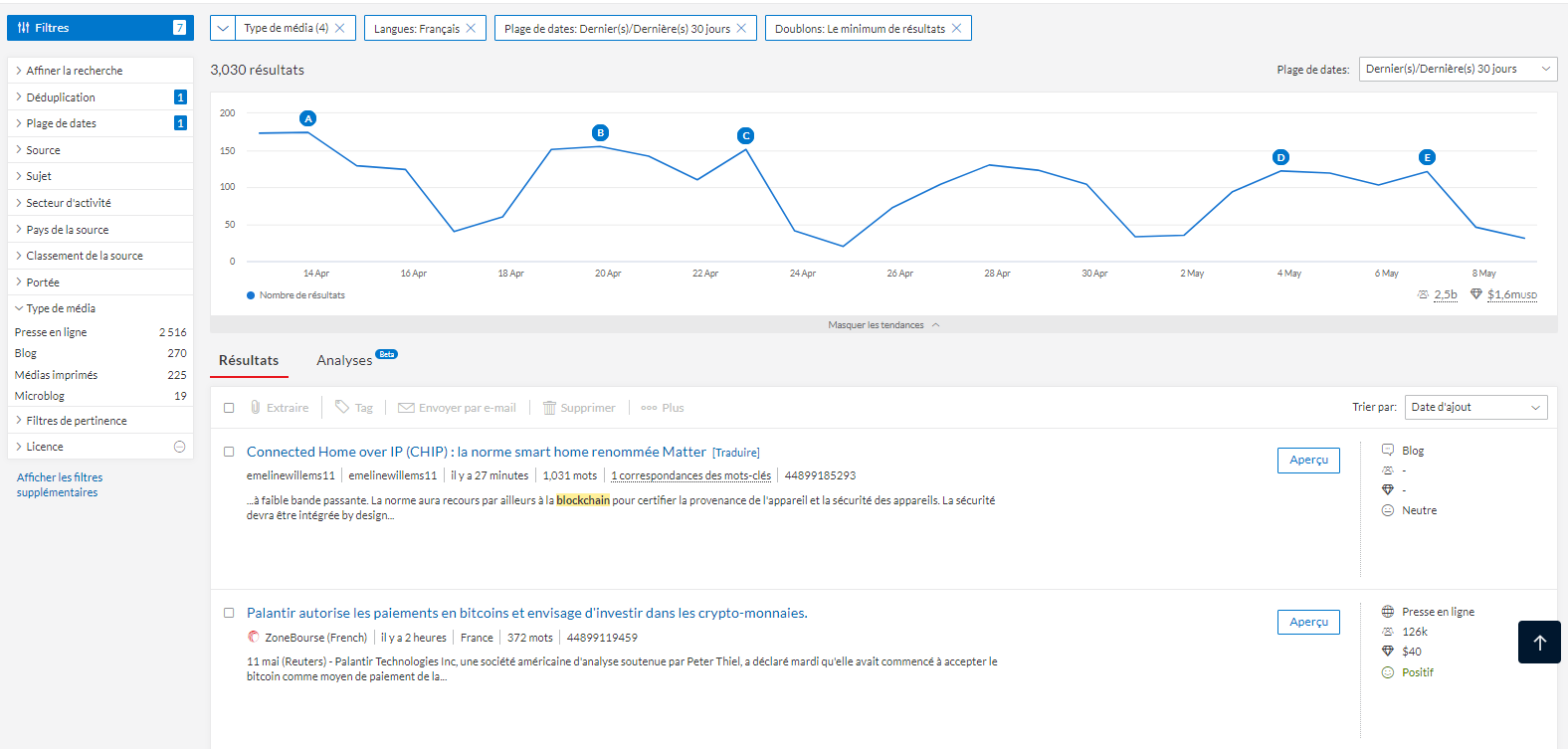Viewport: 1568px width, 749px height.
Task: Open the Filtres panel slider icon
Action: click(24, 28)
